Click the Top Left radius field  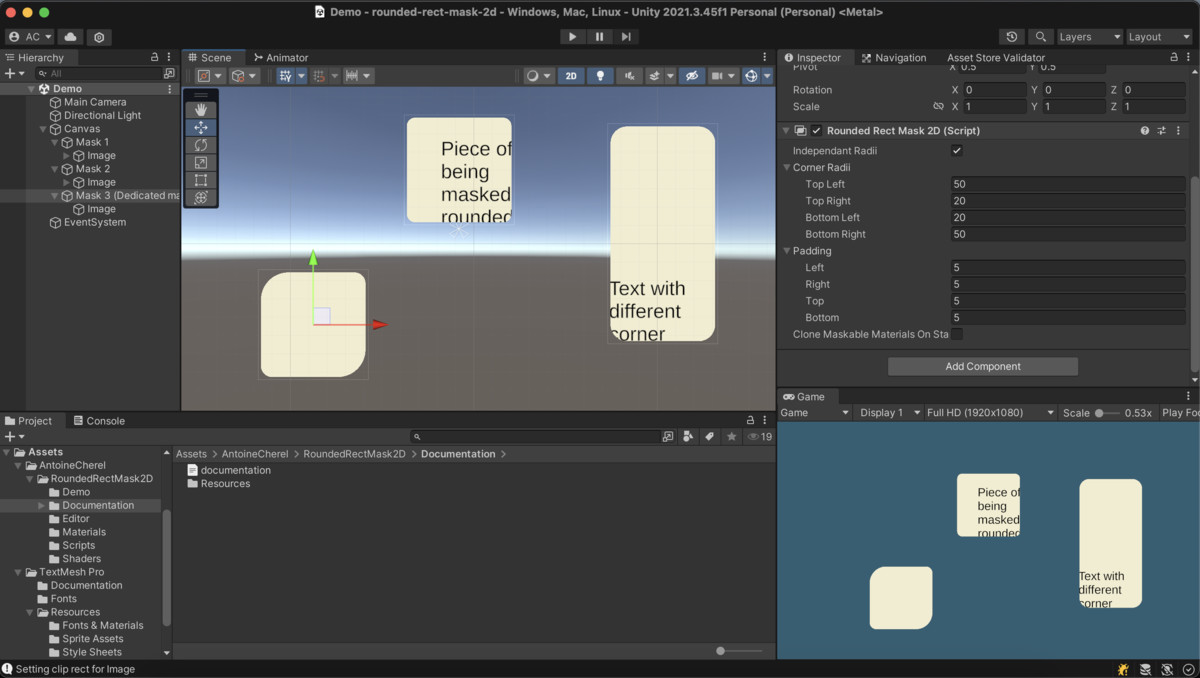pyautogui.click(x=1068, y=184)
